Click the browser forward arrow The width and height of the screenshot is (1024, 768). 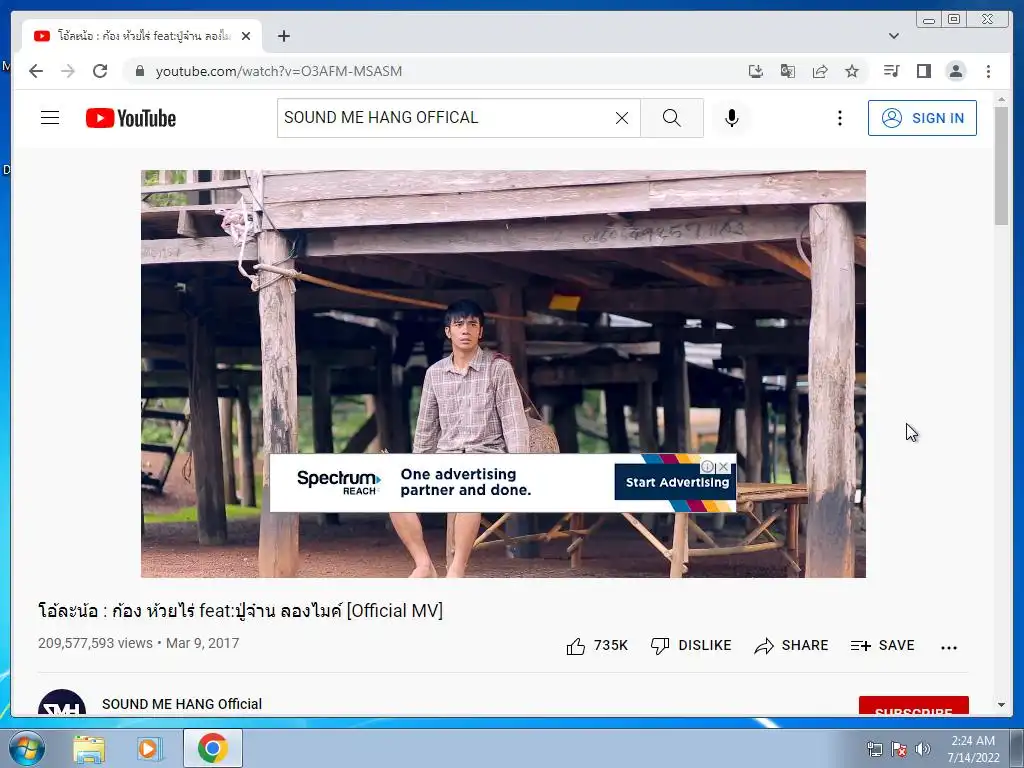(x=68, y=71)
